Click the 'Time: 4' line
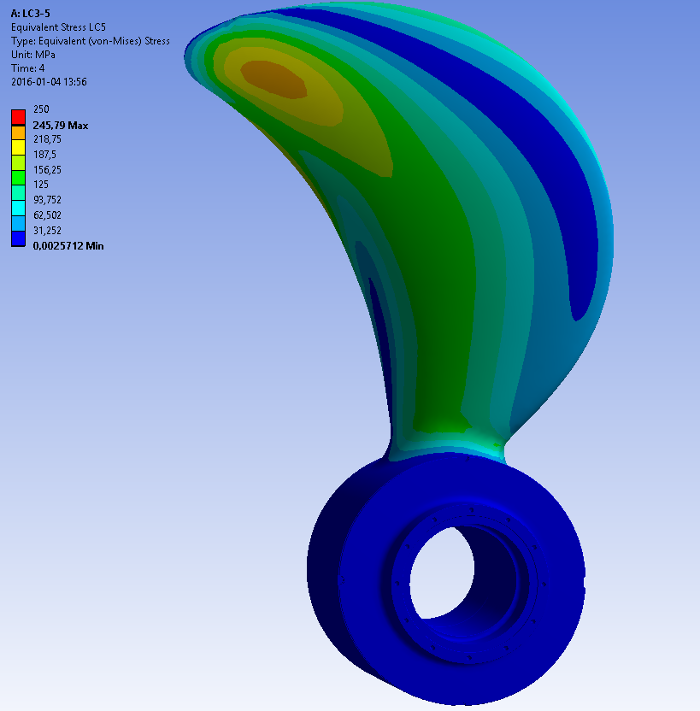This screenshot has height=711, width=700. click(28, 68)
